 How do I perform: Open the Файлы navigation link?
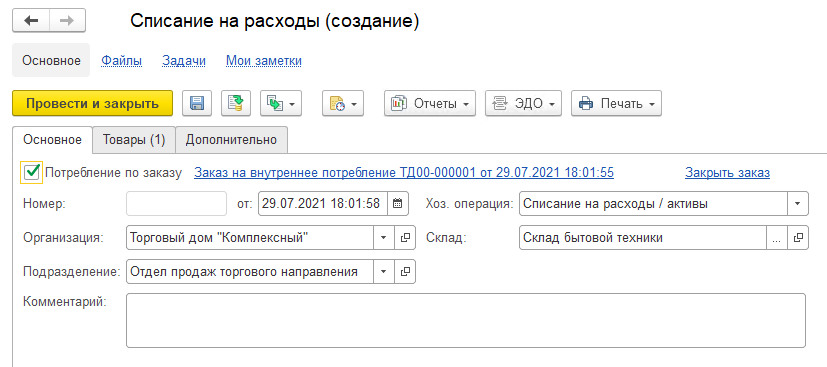click(121, 61)
